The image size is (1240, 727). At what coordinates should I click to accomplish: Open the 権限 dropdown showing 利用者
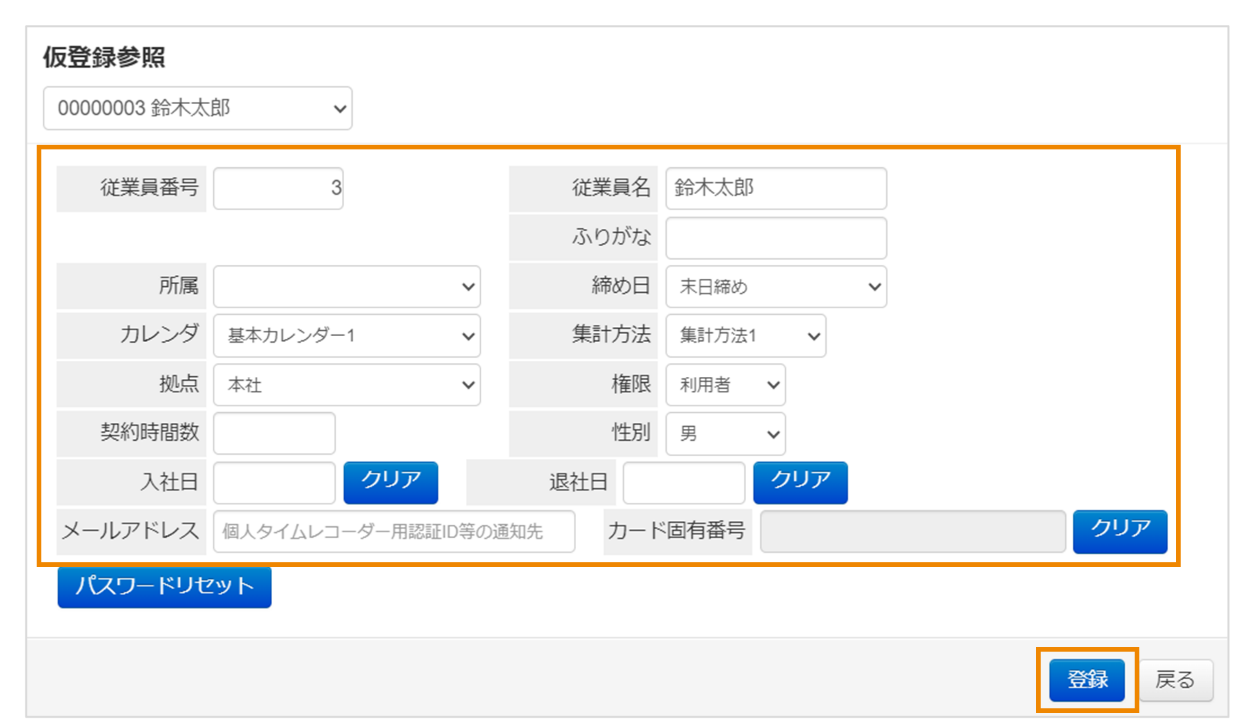pos(725,384)
